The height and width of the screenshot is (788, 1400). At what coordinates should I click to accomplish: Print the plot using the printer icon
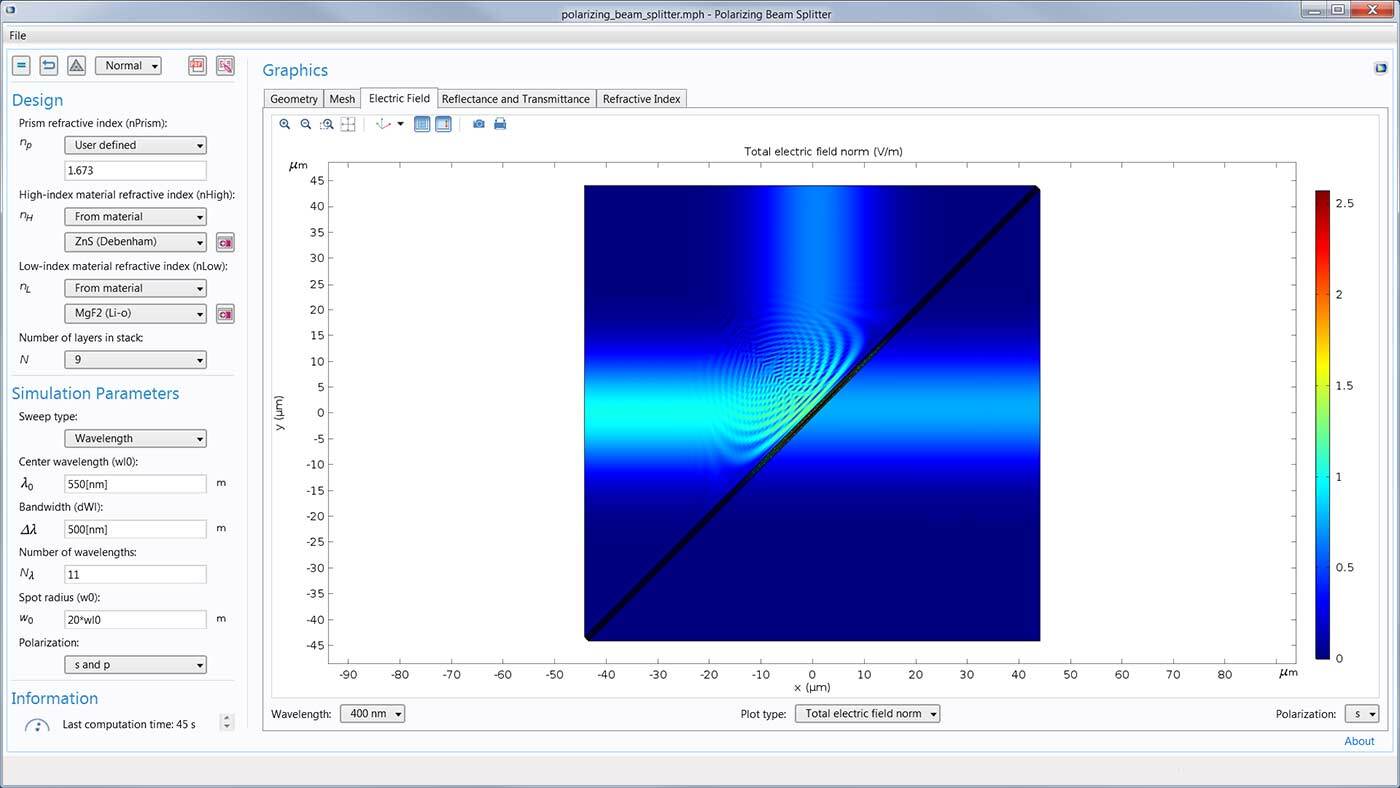[500, 124]
